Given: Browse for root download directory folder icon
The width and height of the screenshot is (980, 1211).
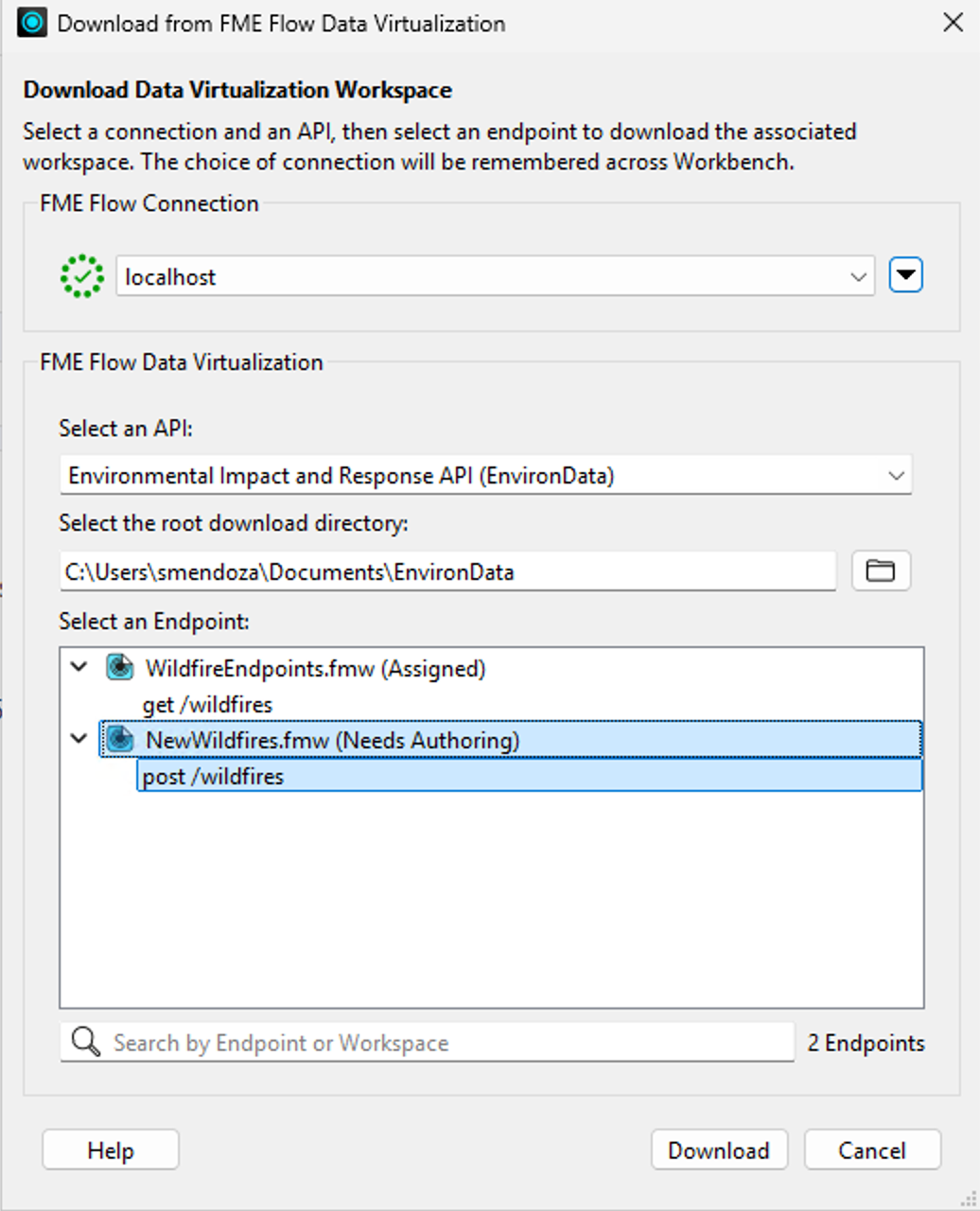Looking at the screenshot, I should coord(881,570).
